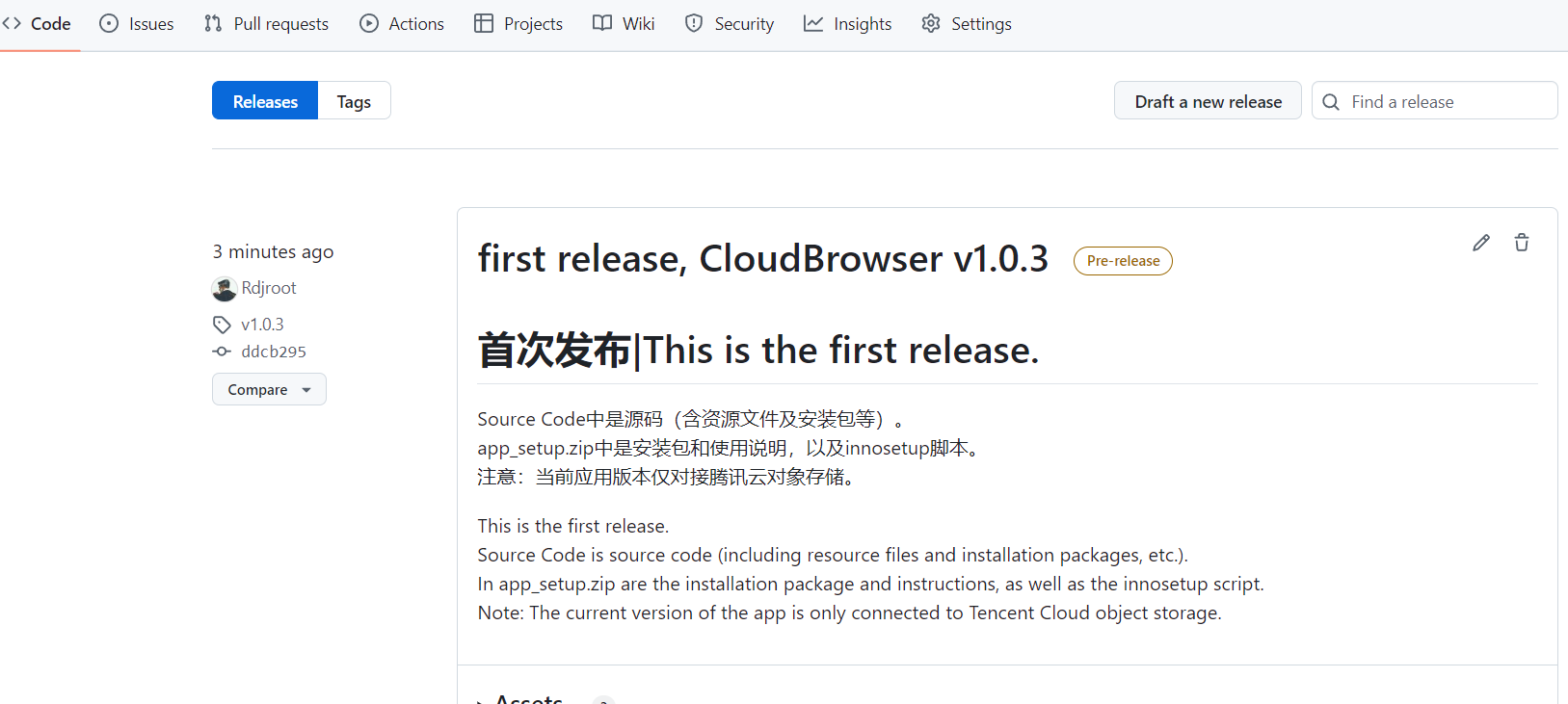Go to Pull requests tab
The image size is (1568, 704).
click(x=267, y=24)
